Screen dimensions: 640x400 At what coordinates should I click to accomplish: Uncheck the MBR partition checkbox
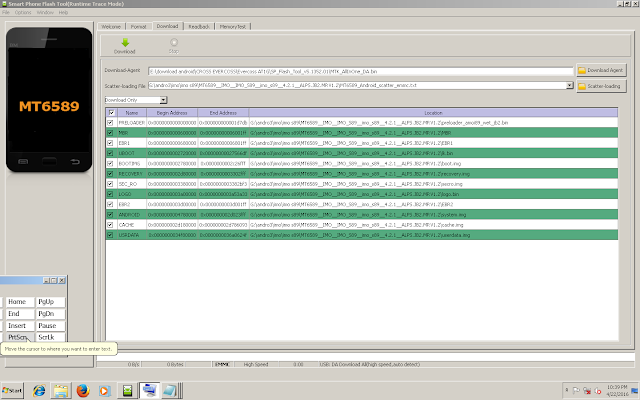(x=110, y=133)
